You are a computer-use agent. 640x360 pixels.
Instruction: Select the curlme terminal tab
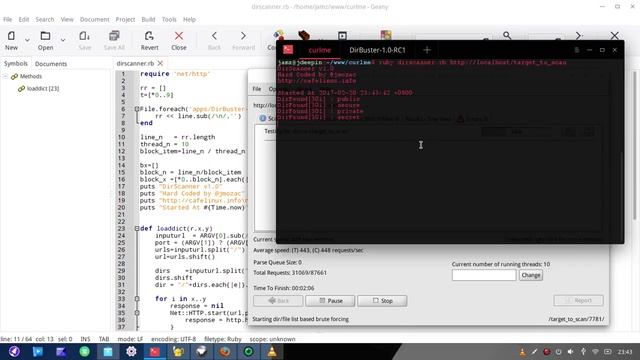320,50
